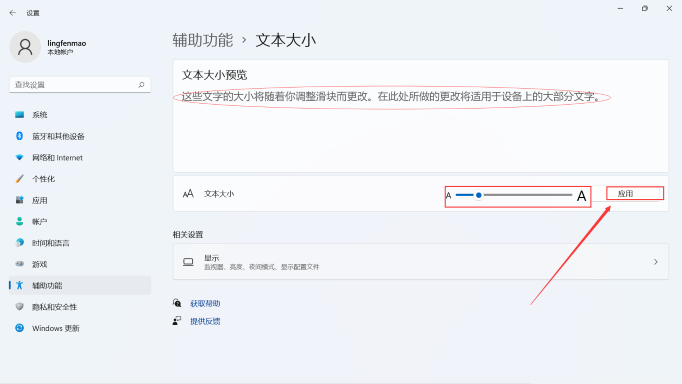Click the search magnifier icon
682x384 pixels.
pyautogui.click(x=141, y=85)
